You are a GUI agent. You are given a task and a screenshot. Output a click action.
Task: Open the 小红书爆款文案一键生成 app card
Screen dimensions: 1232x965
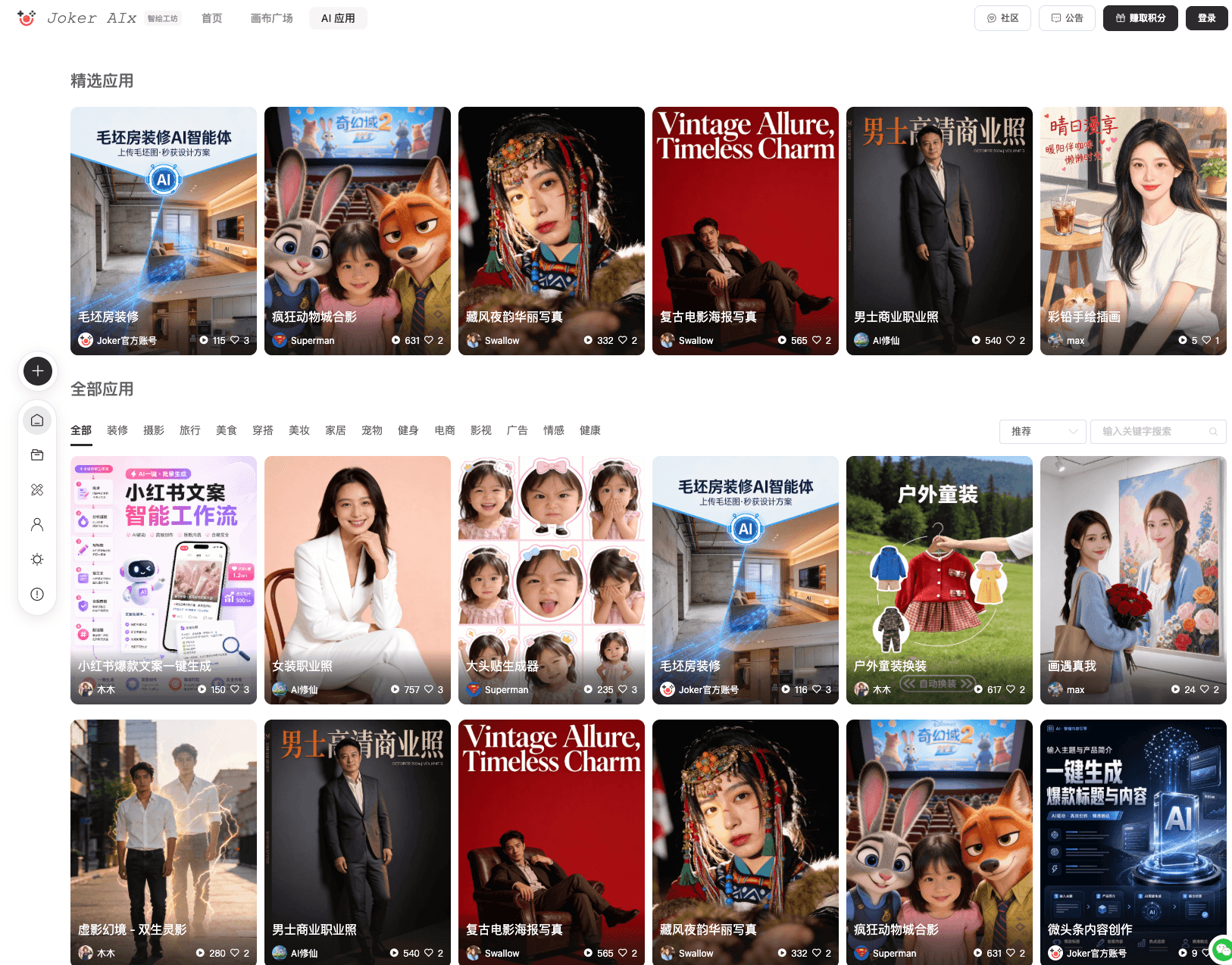click(164, 580)
